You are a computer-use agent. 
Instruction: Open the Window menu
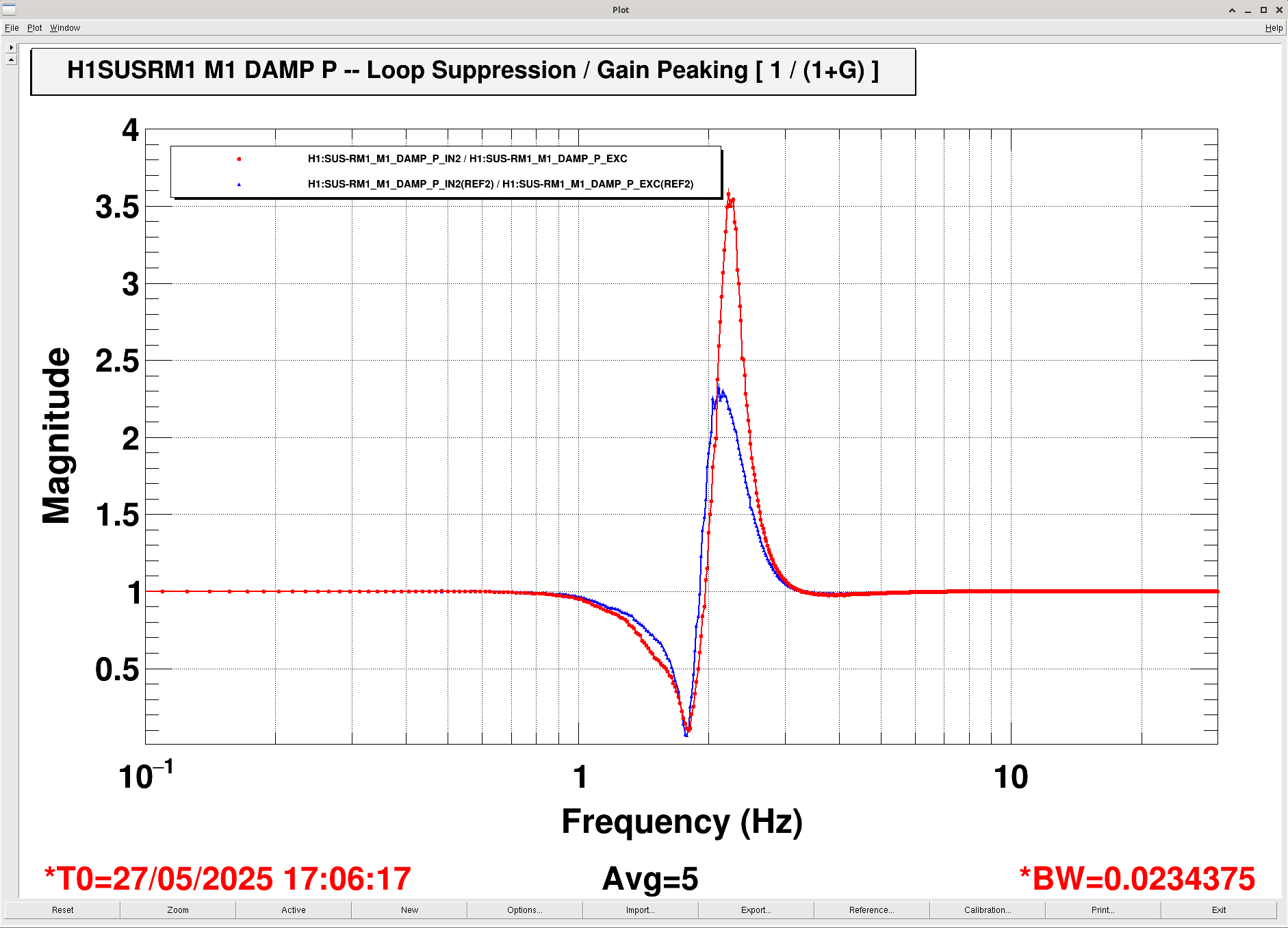[65, 28]
